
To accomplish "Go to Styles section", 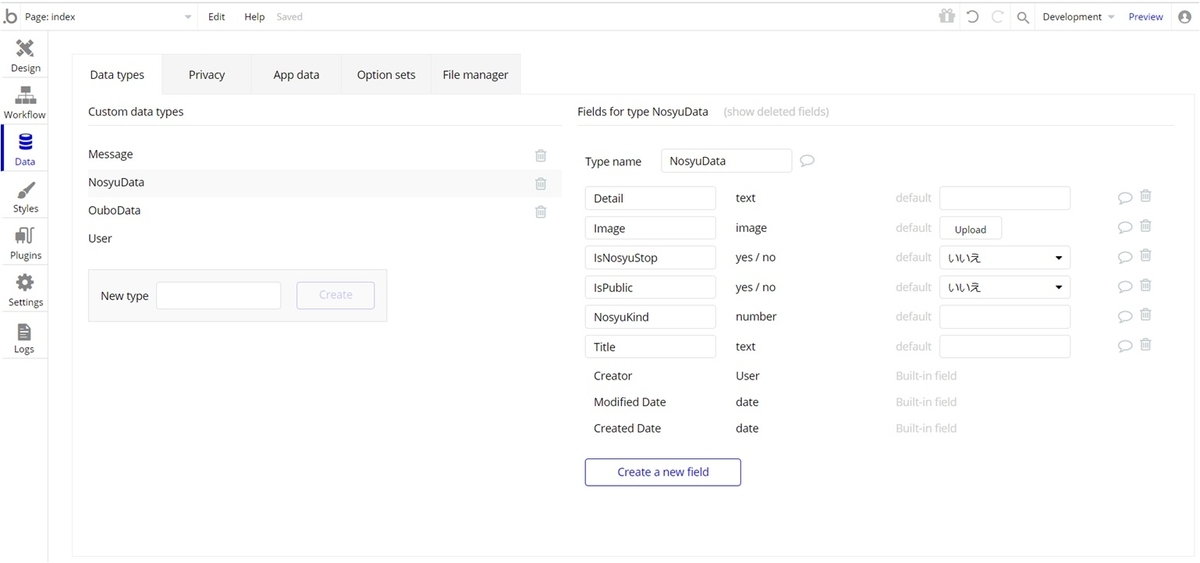I will [x=25, y=196].
